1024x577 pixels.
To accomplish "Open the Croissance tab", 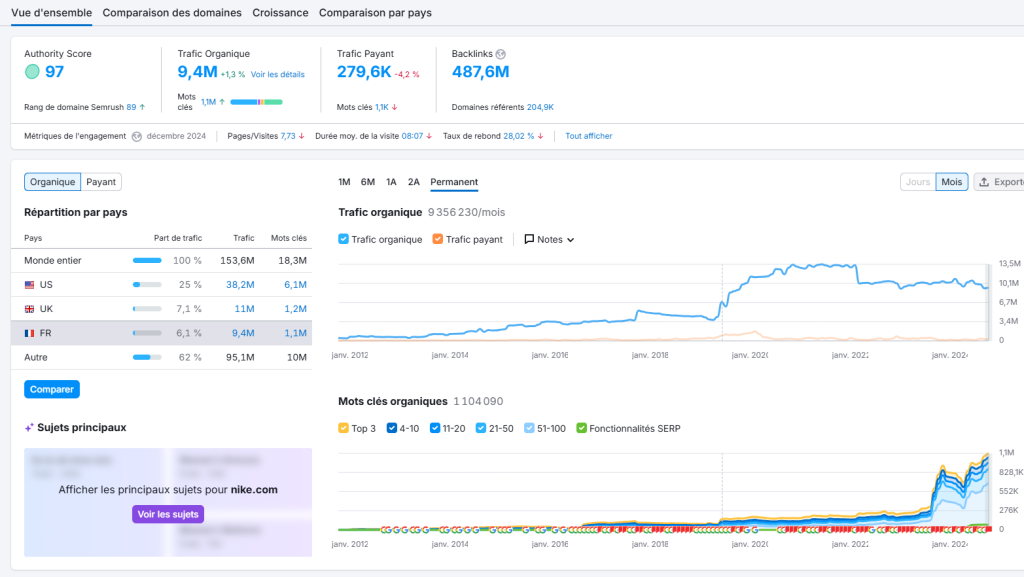I will [280, 13].
